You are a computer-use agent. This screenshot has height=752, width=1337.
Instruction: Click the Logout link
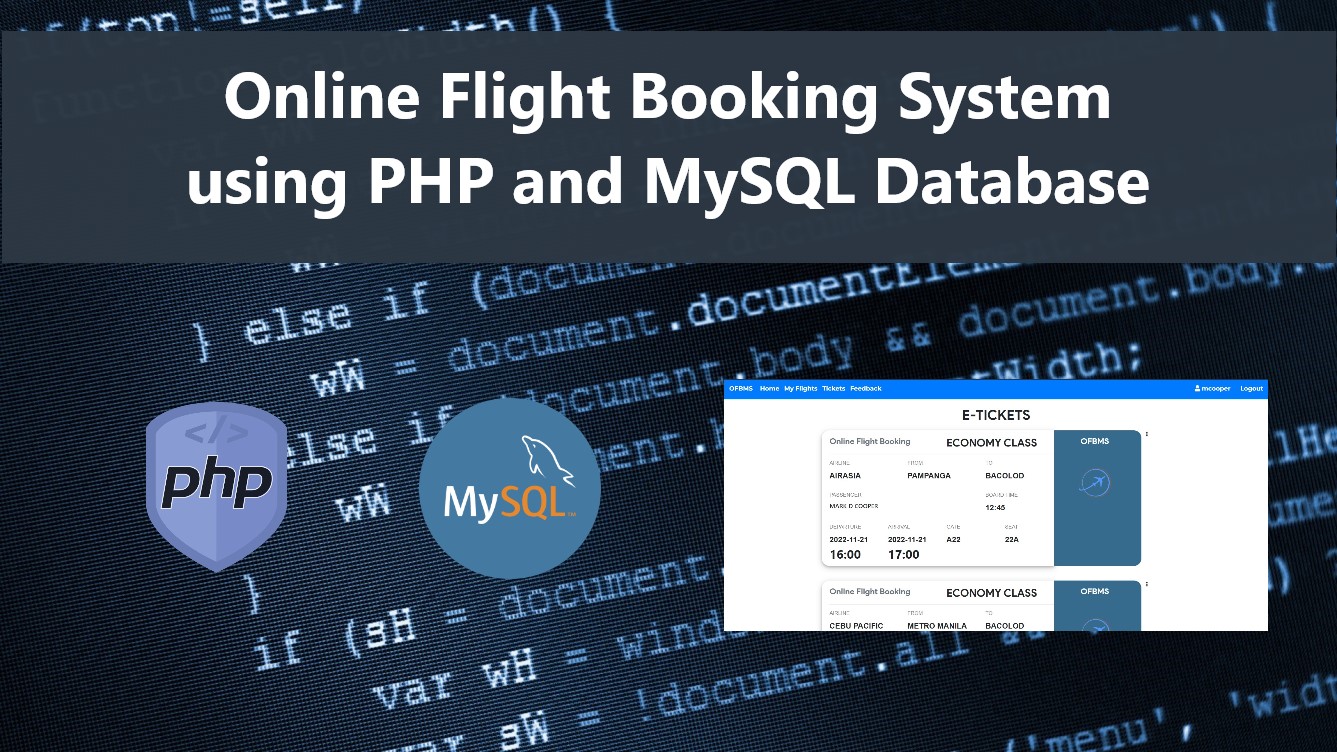[x=1251, y=389]
